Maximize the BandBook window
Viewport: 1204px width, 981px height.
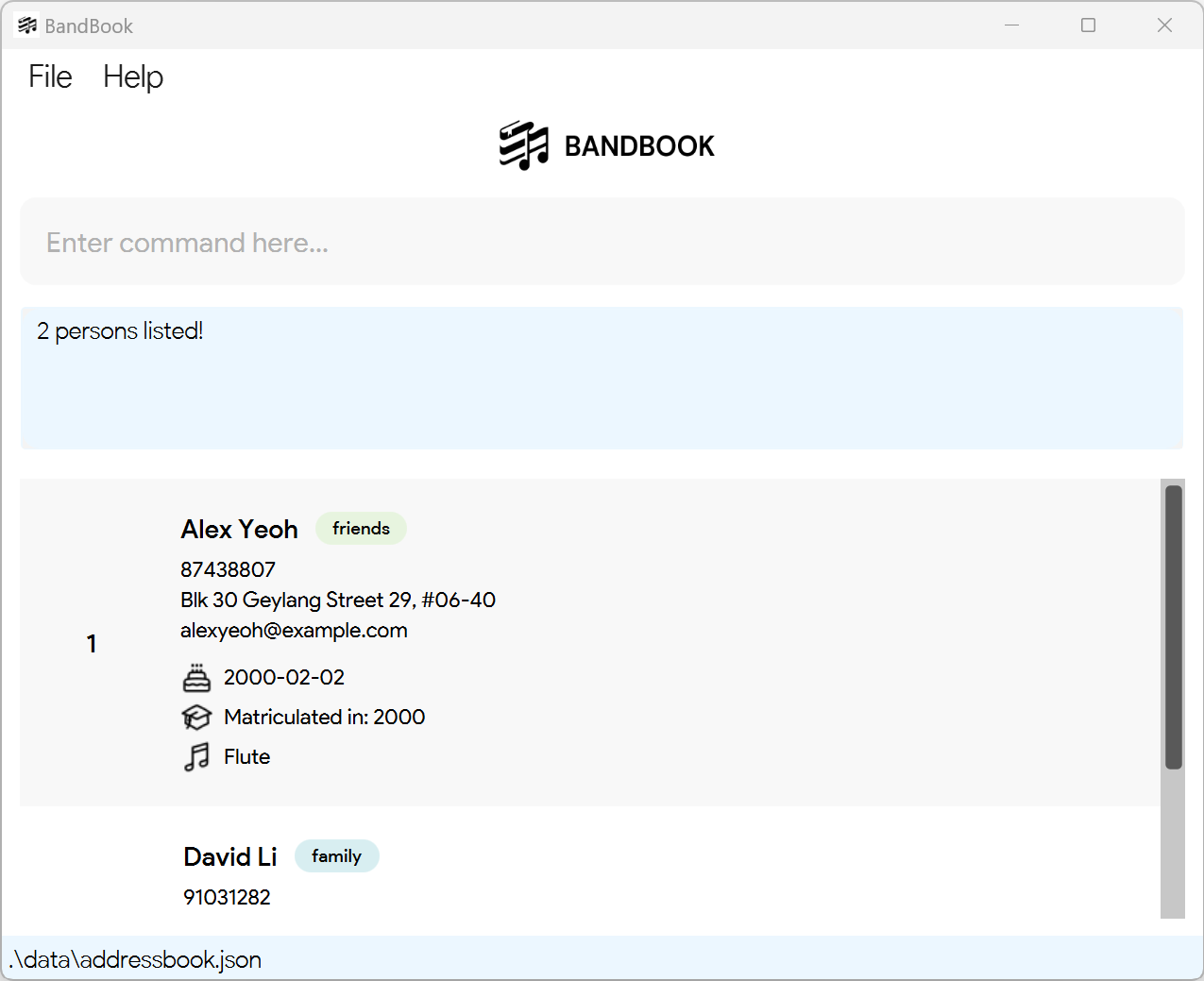click(1088, 25)
